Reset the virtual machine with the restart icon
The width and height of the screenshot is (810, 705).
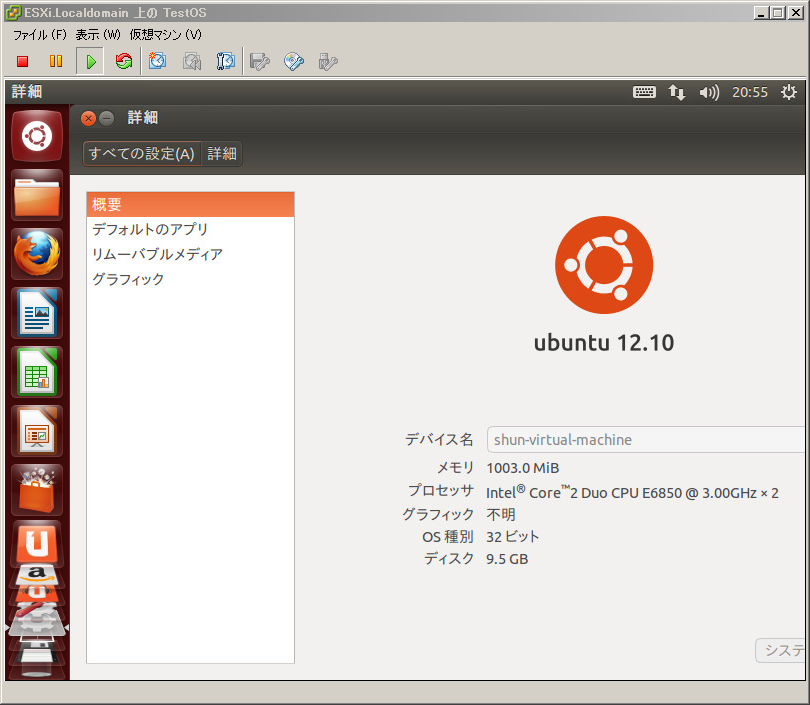point(124,61)
